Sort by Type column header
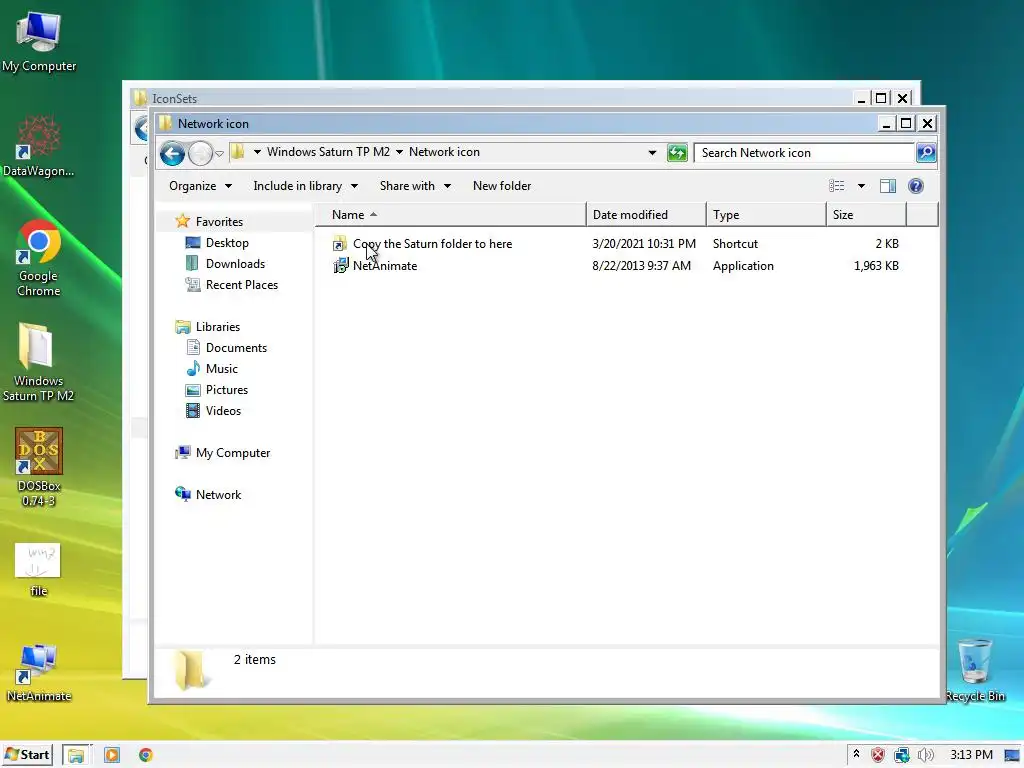This screenshot has height=768, width=1024. click(x=766, y=215)
